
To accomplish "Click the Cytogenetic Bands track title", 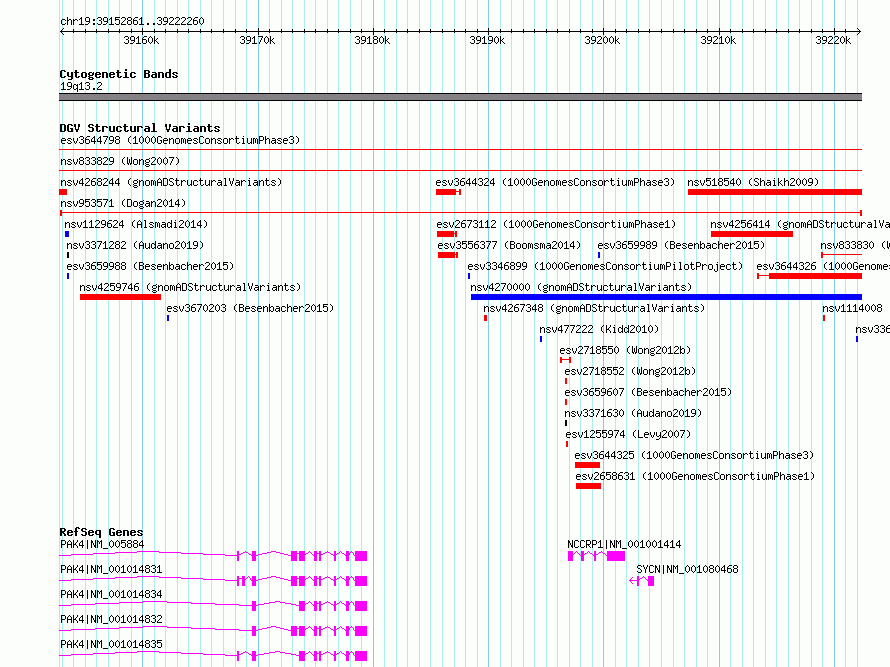I will (x=119, y=74).
